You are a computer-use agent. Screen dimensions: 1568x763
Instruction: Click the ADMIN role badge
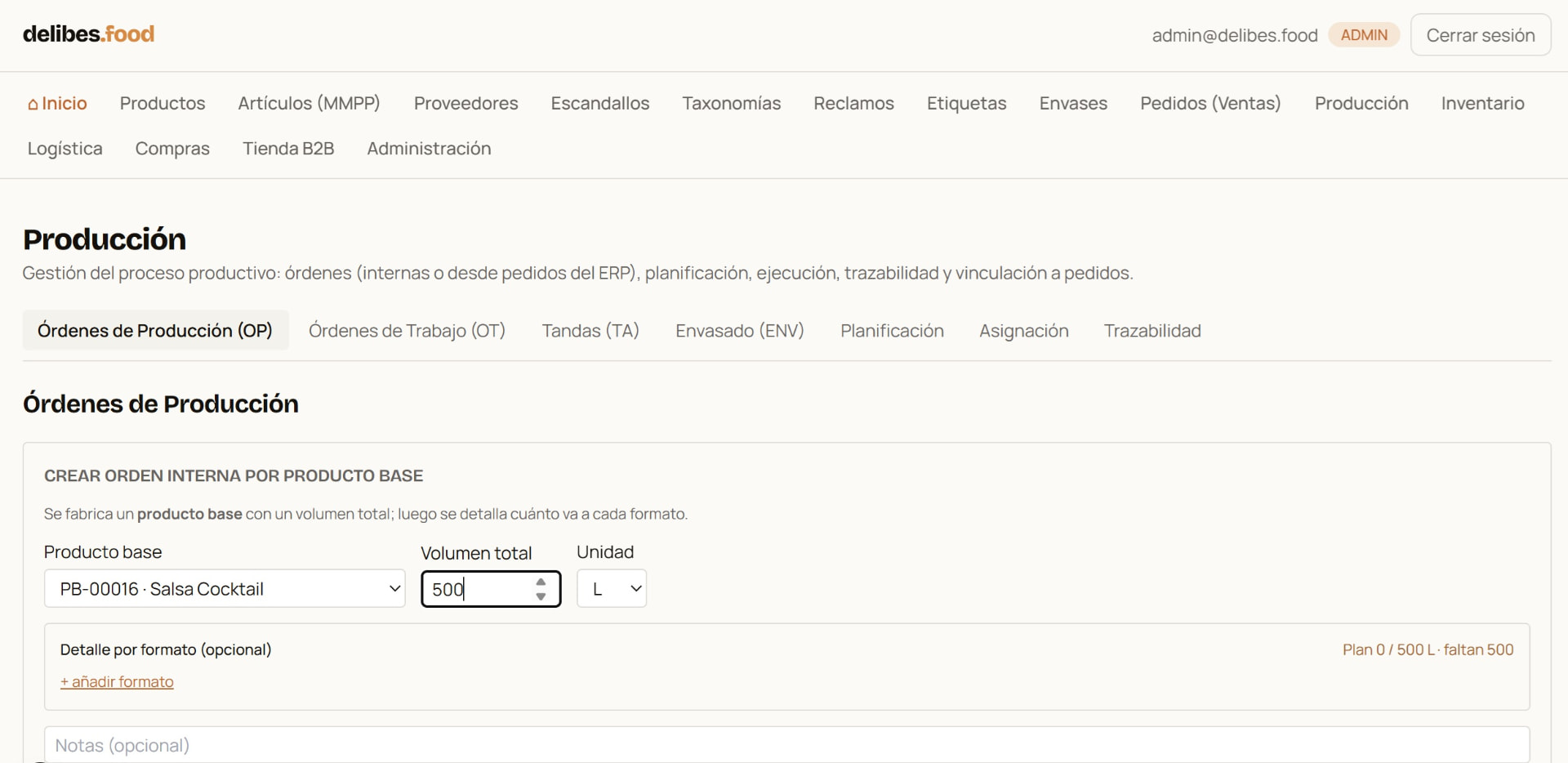pyautogui.click(x=1364, y=35)
